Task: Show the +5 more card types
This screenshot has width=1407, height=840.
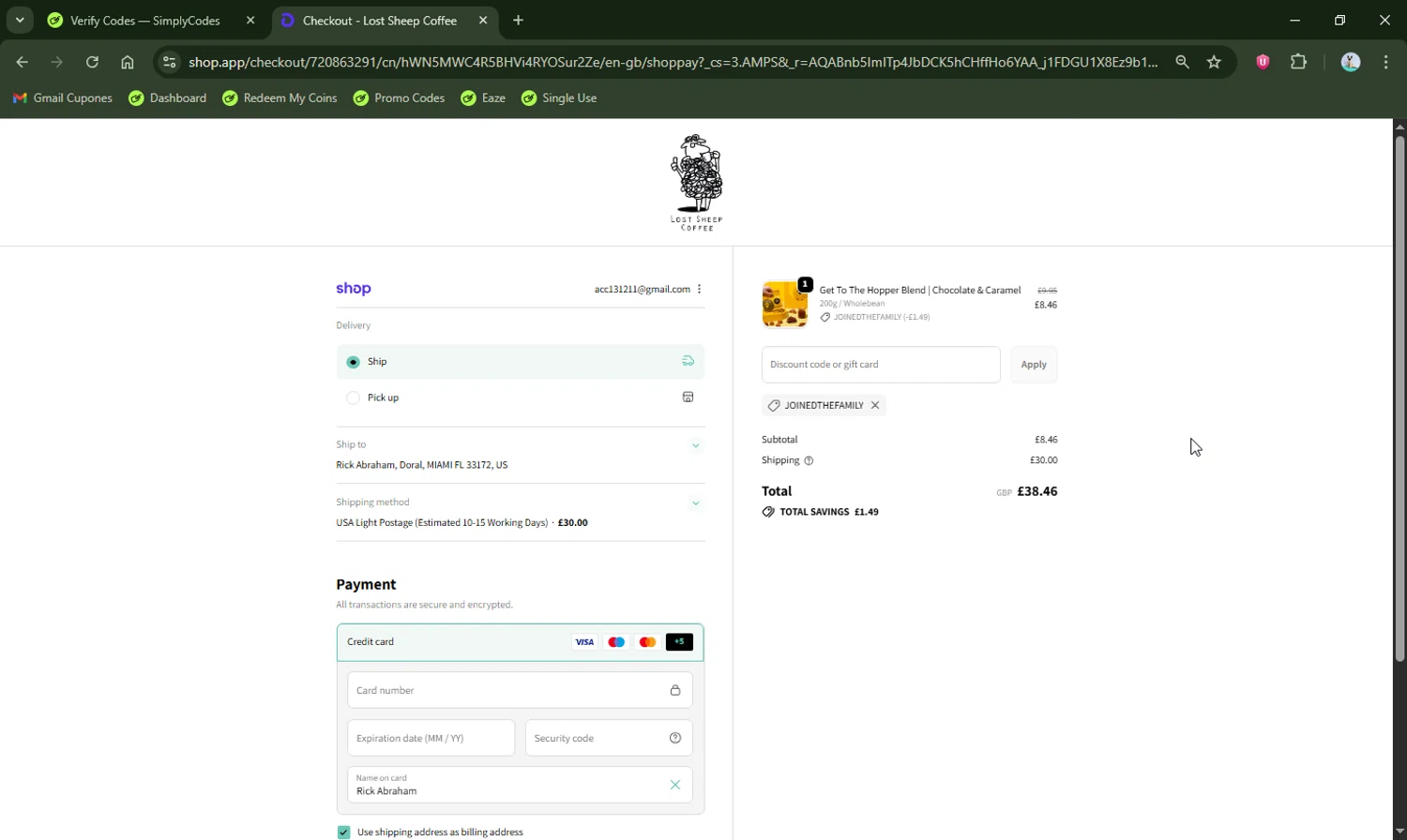Action: coord(679,642)
